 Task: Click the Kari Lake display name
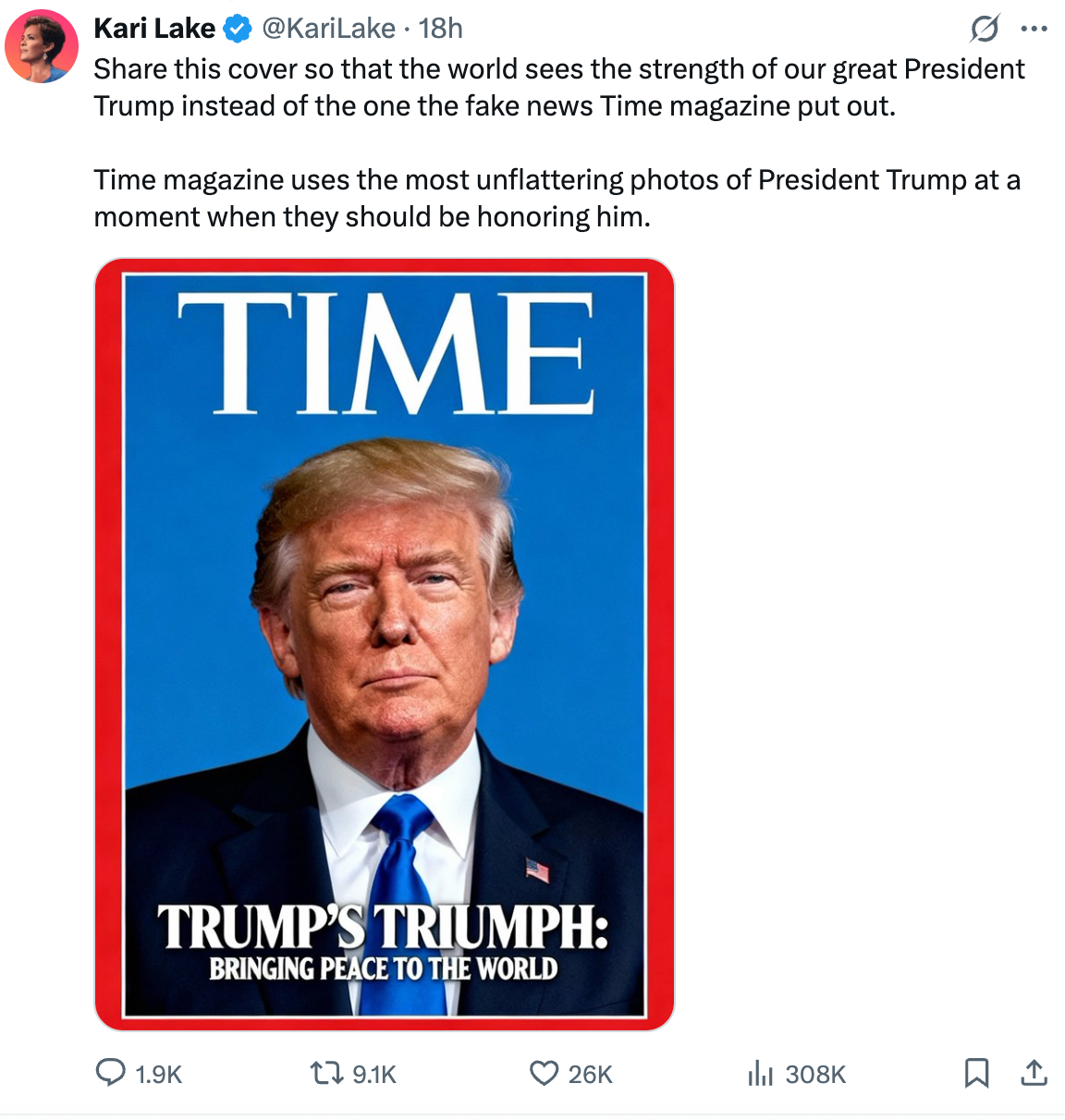pyautogui.click(x=154, y=29)
